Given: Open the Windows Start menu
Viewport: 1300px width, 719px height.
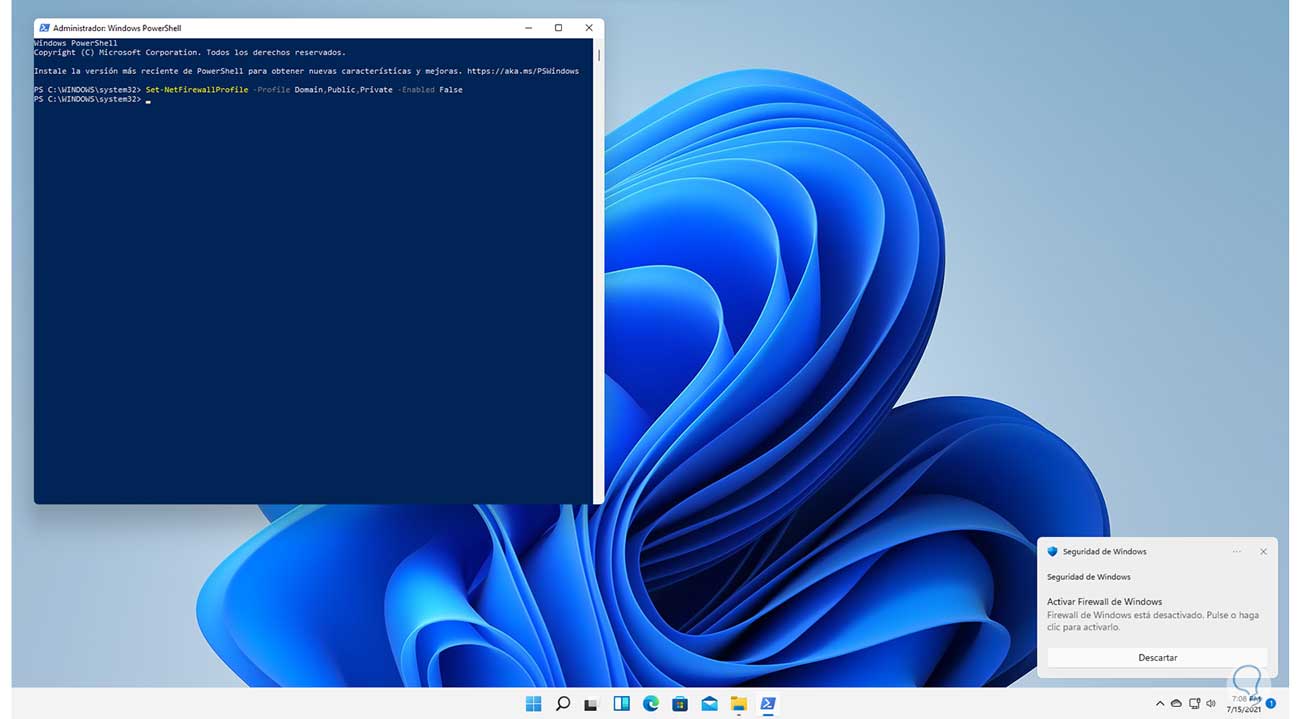Looking at the screenshot, I should coord(533,703).
